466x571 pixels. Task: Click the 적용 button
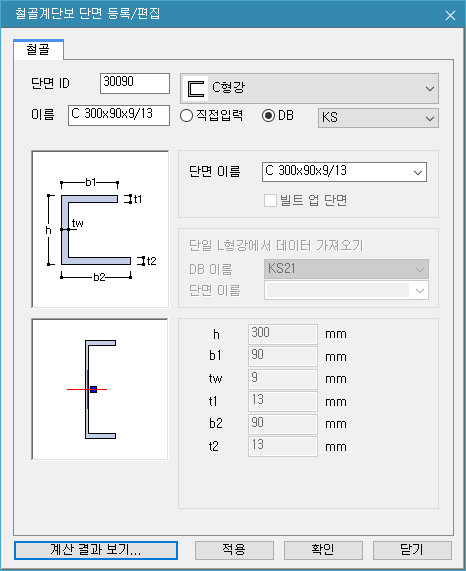[x=234, y=550]
